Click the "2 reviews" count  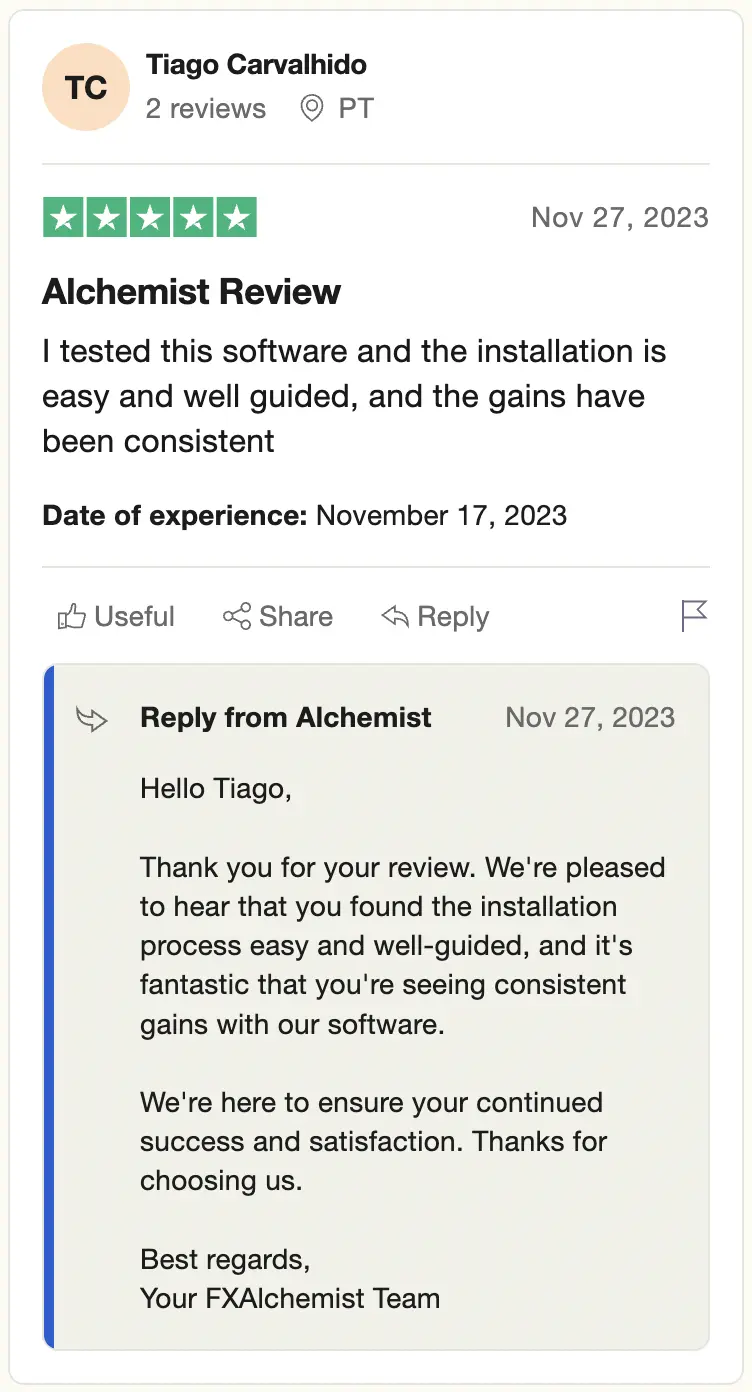click(x=206, y=109)
